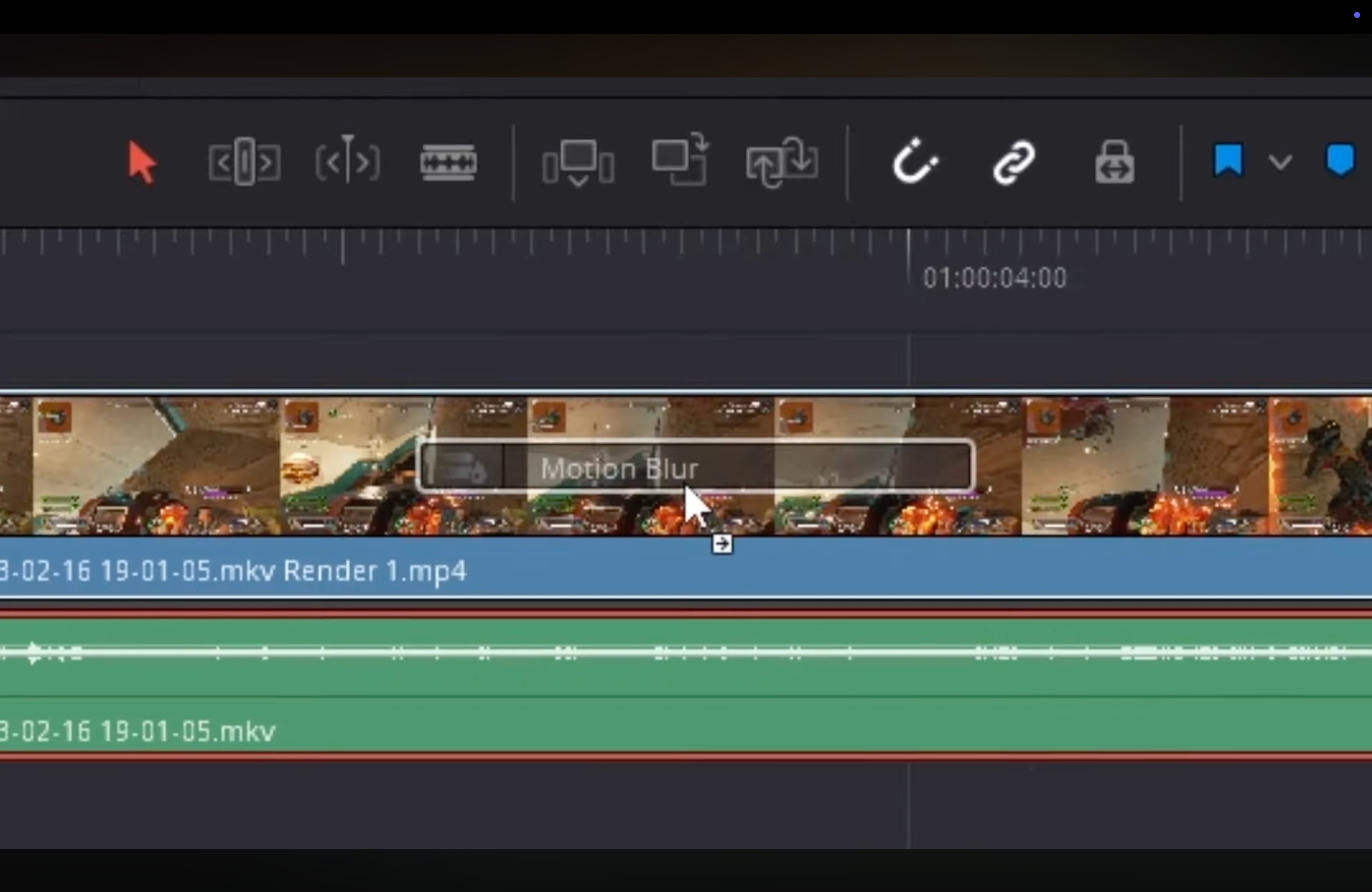
Task: Select the Dynamic Trim Mode tool
Action: tap(348, 160)
